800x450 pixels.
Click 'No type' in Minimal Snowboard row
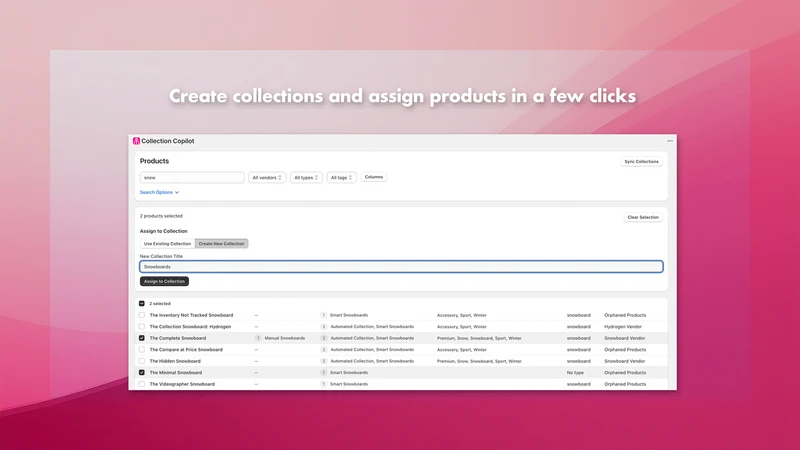pyautogui.click(x=575, y=372)
